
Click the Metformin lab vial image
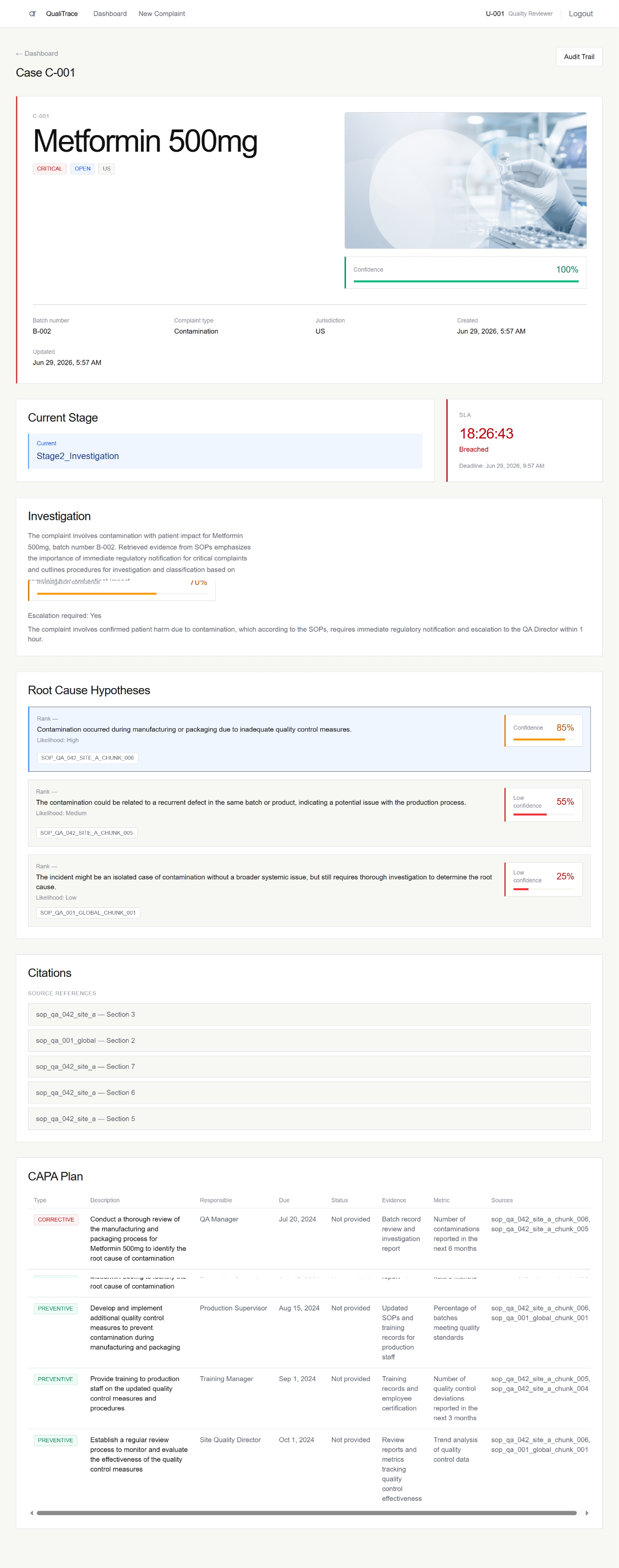point(466,180)
